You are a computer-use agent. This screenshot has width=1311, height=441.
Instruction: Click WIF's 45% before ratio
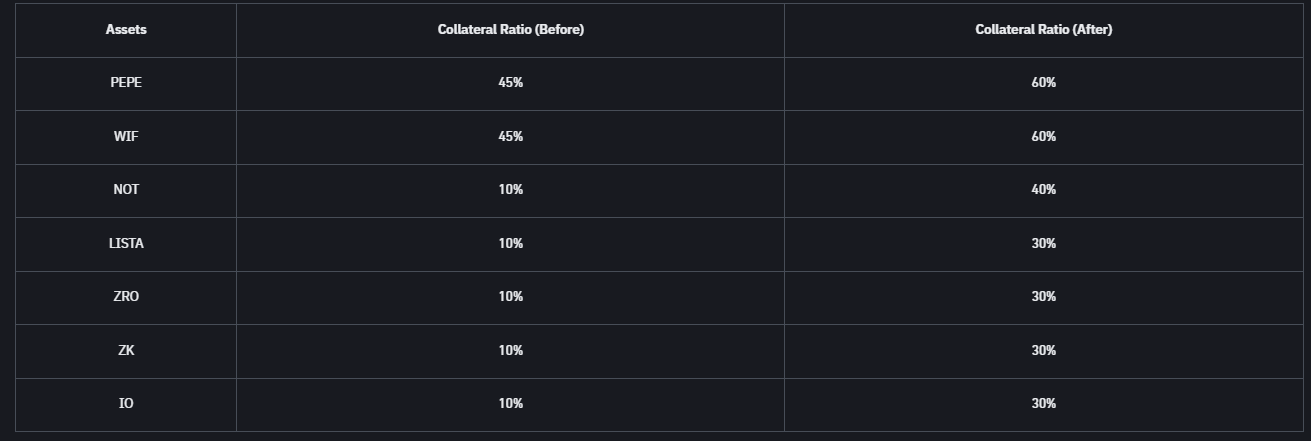[510, 136]
